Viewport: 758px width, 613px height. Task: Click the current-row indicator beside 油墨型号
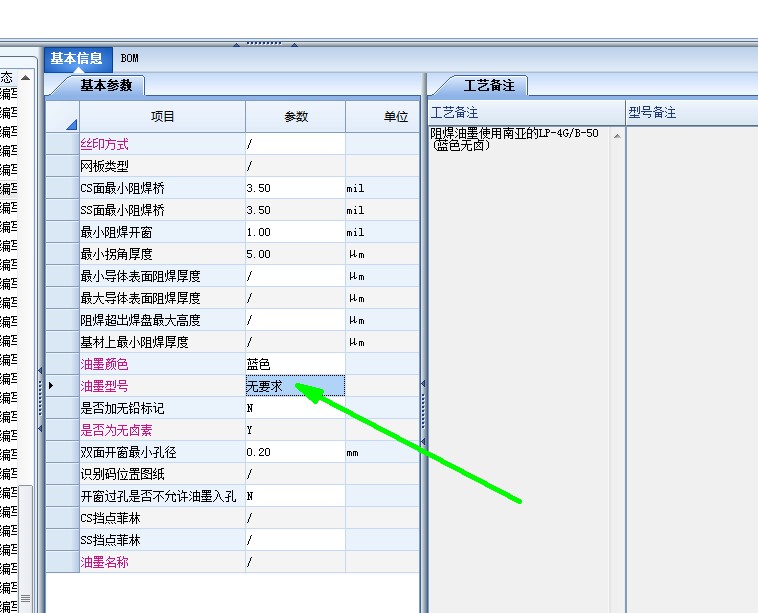51,386
